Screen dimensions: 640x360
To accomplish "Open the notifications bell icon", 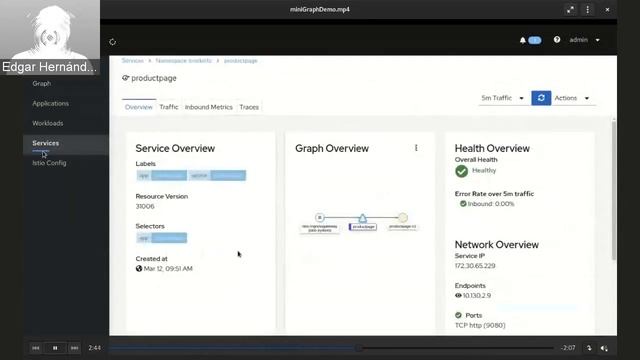I will click(522, 40).
